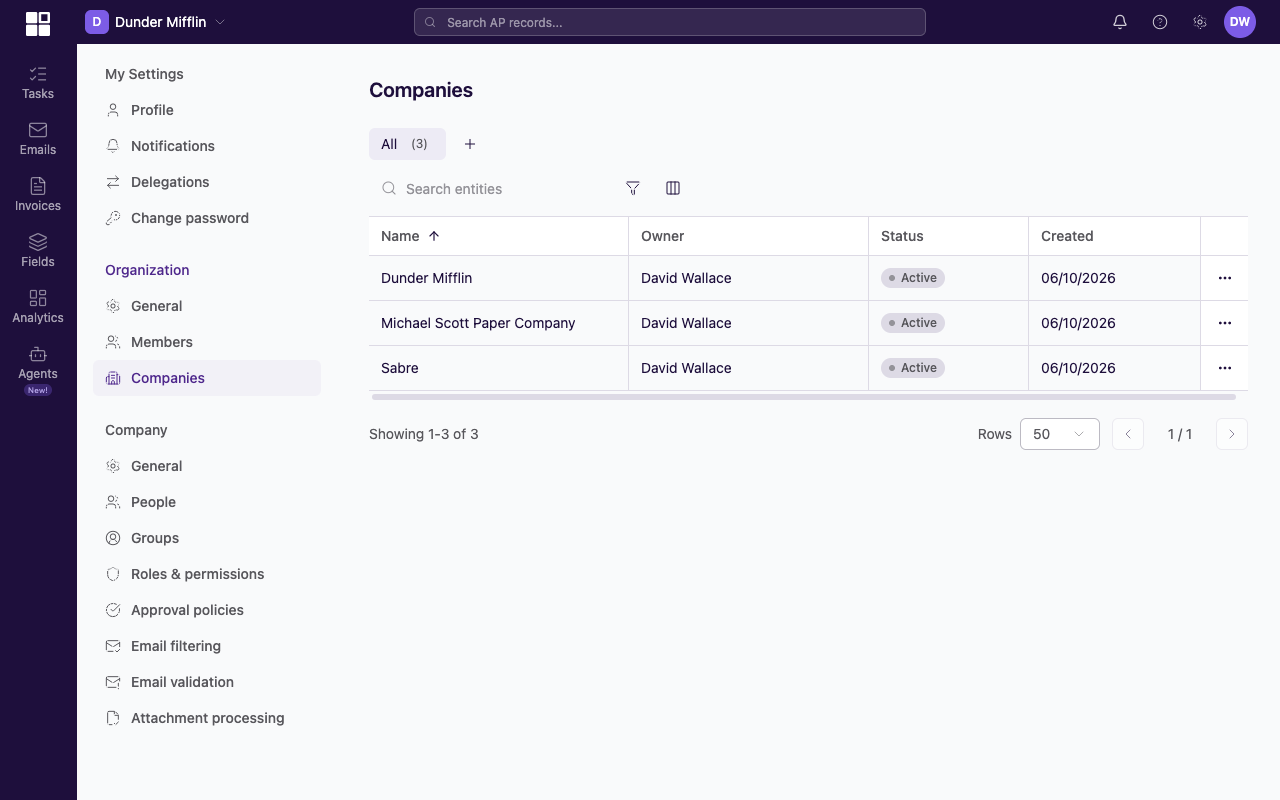The width and height of the screenshot is (1280, 800).
Task: Open Profile settings
Action: pyautogui.click(x=207, y=110)
